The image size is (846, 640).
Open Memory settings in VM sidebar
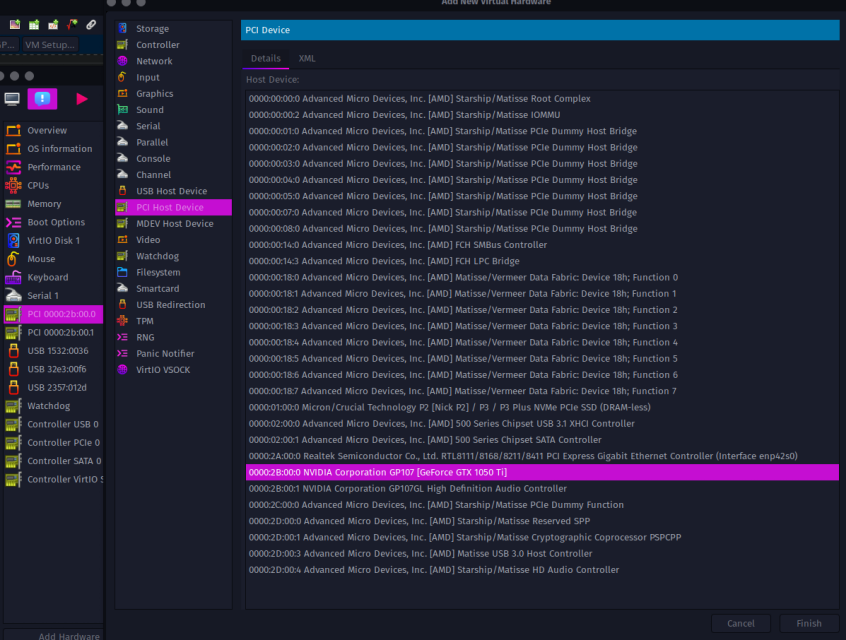53,203
